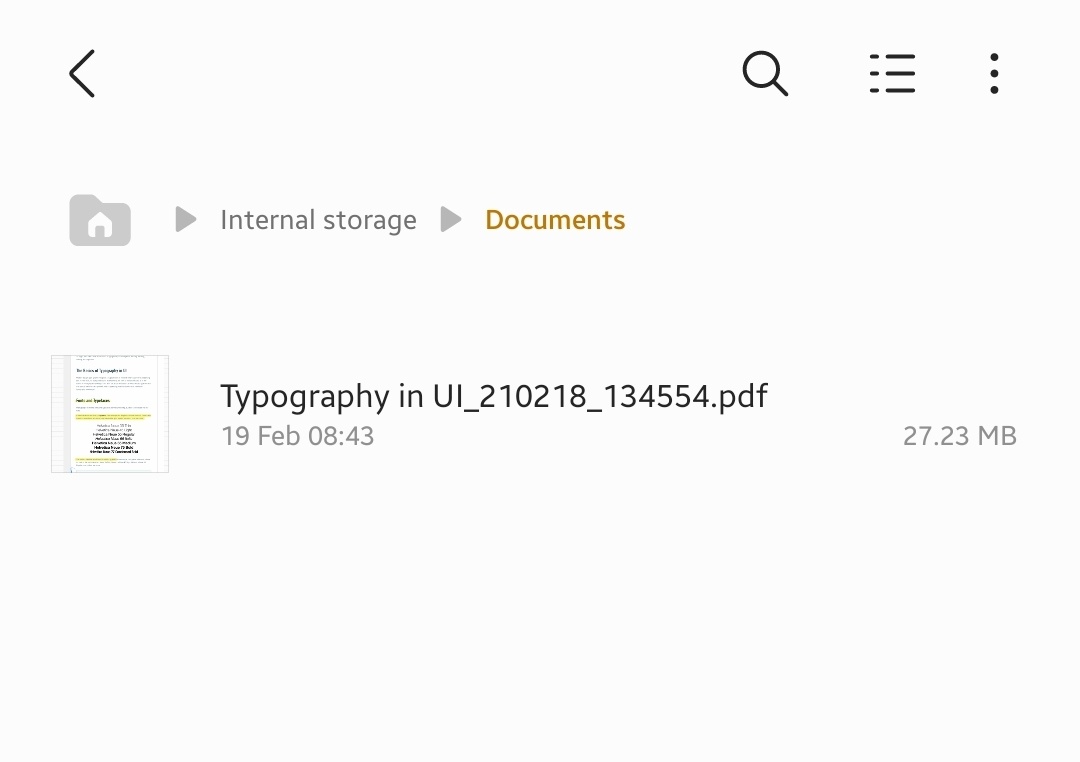Click the arrow before Documents

tap(450, 220)
